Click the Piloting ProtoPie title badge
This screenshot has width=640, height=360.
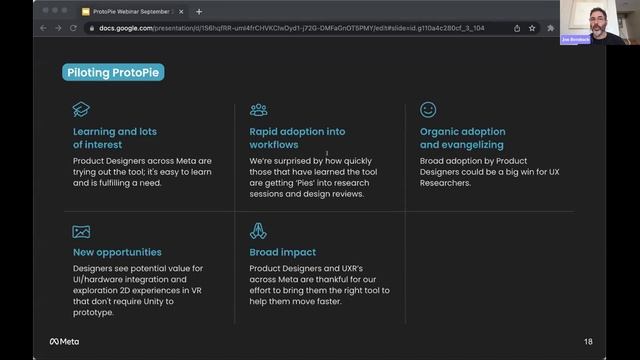[113, 72]
